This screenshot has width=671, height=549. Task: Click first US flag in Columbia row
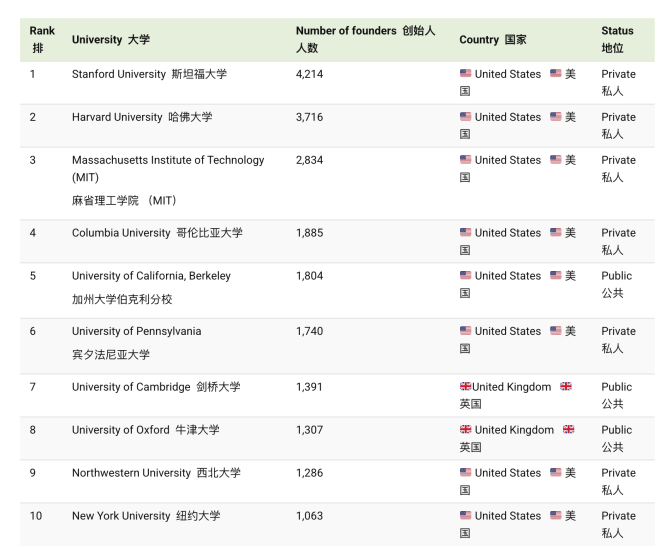(466, 232)
